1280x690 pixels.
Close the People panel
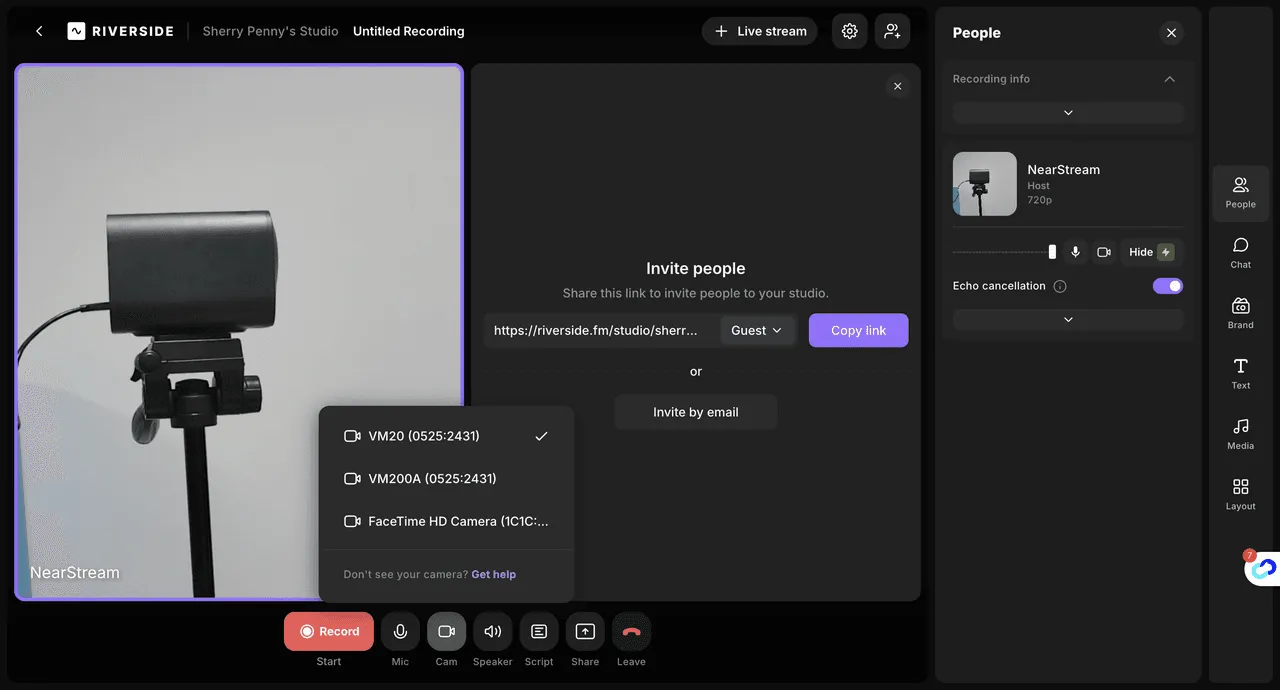[x=1171, y=33]
